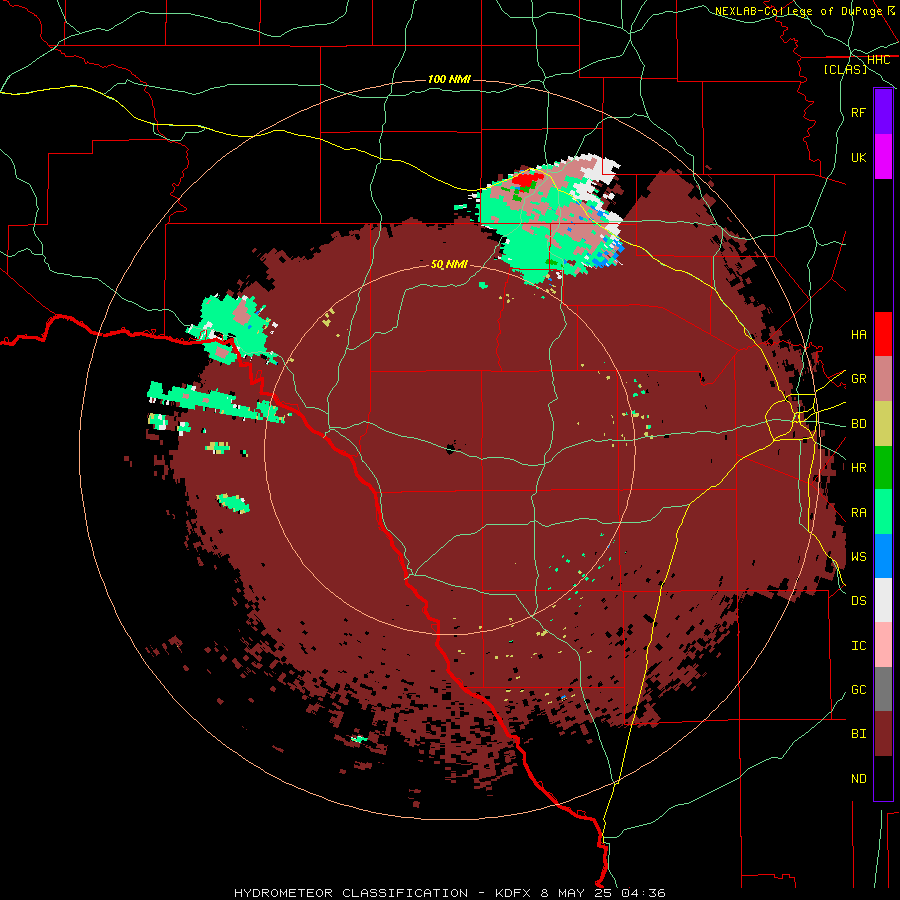900x900 pixels.
Task: Click the BD legend label
Action: (x=859, y=424)
